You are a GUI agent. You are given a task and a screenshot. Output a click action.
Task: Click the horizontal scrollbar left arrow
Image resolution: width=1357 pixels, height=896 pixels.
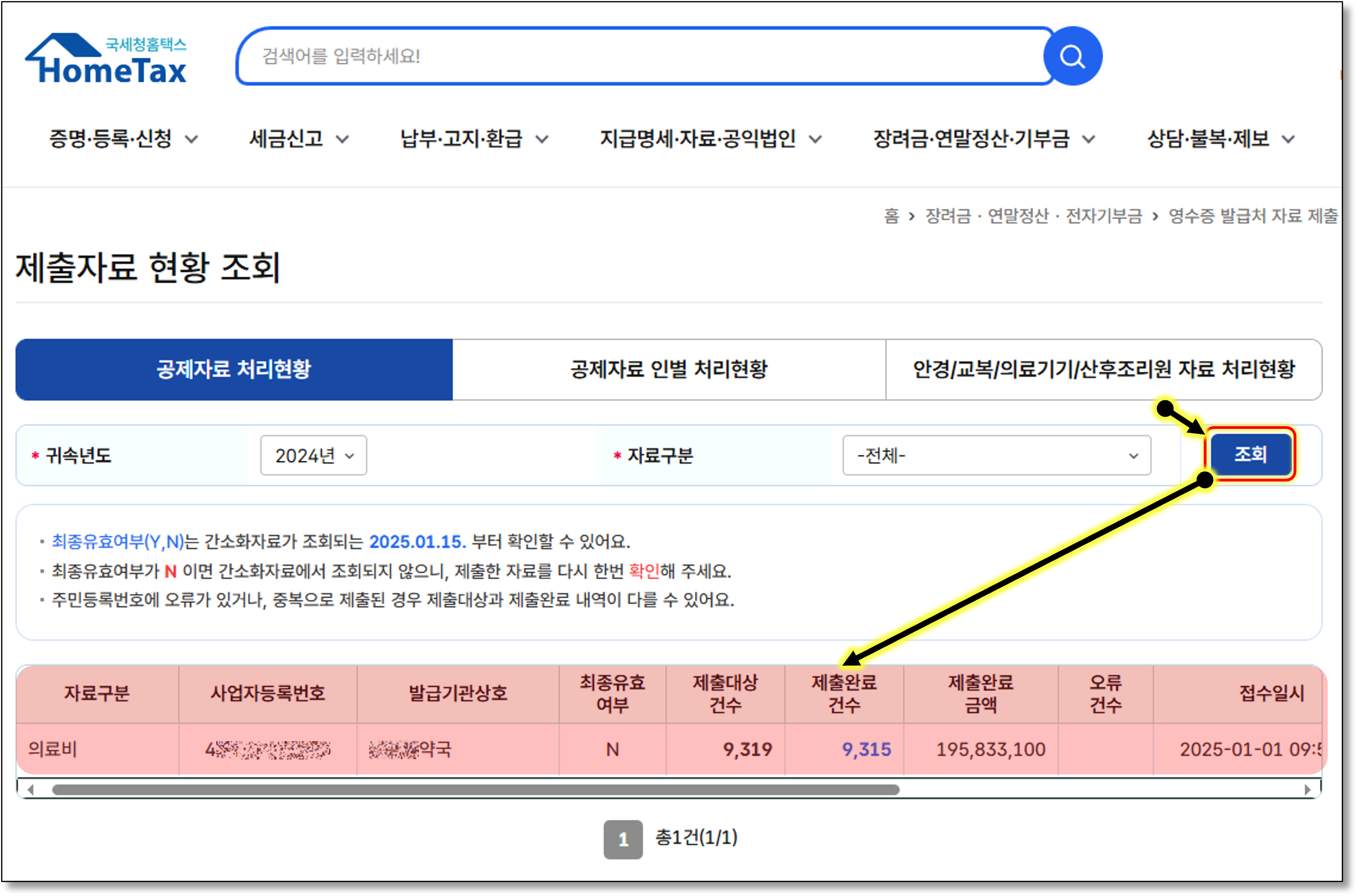[31, 790]
